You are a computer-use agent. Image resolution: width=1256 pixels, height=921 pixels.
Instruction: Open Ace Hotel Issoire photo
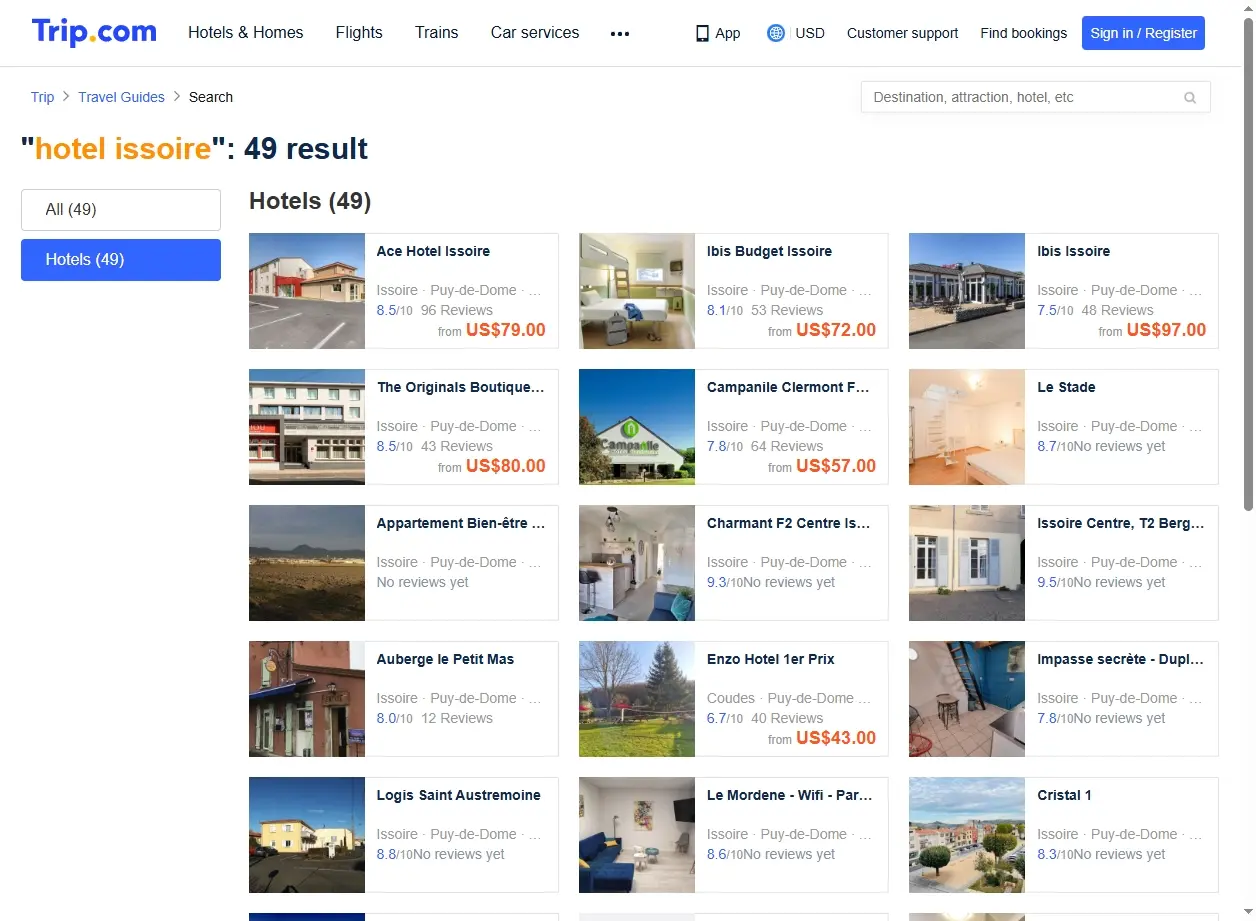[x=307, y=291]
